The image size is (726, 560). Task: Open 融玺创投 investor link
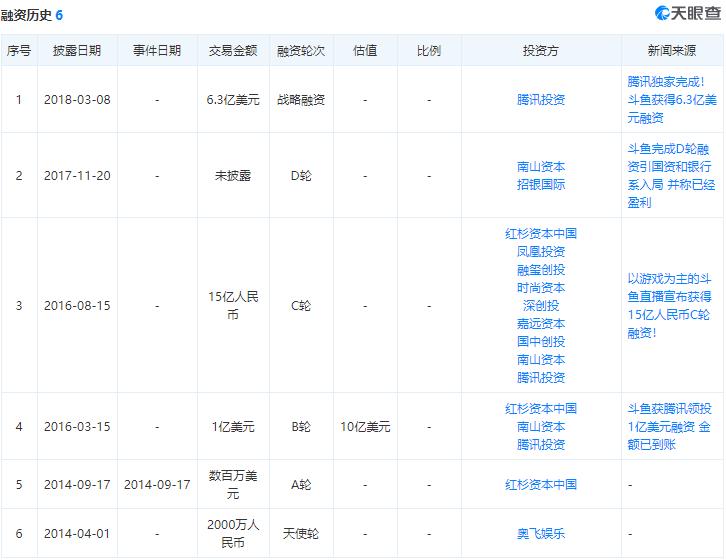tap(541, 270)
